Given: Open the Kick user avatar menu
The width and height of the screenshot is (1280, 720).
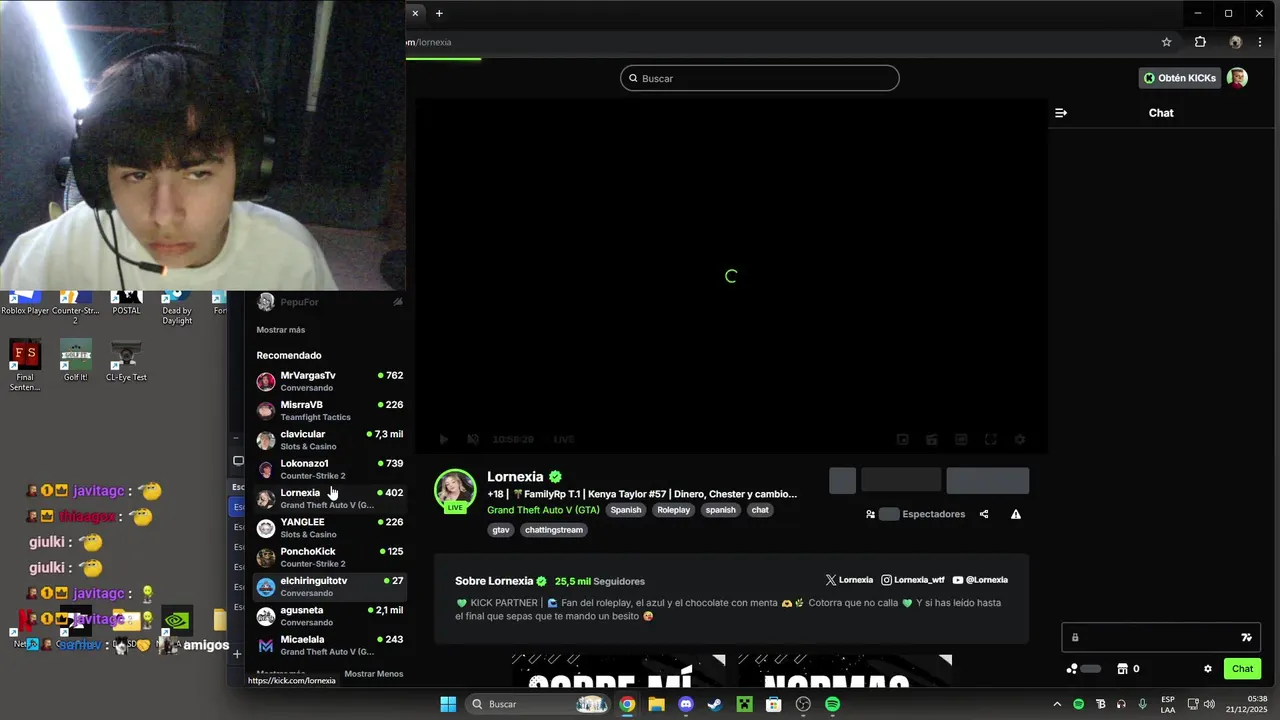Looking at the screenshot, I should (x=1238, y=78).
